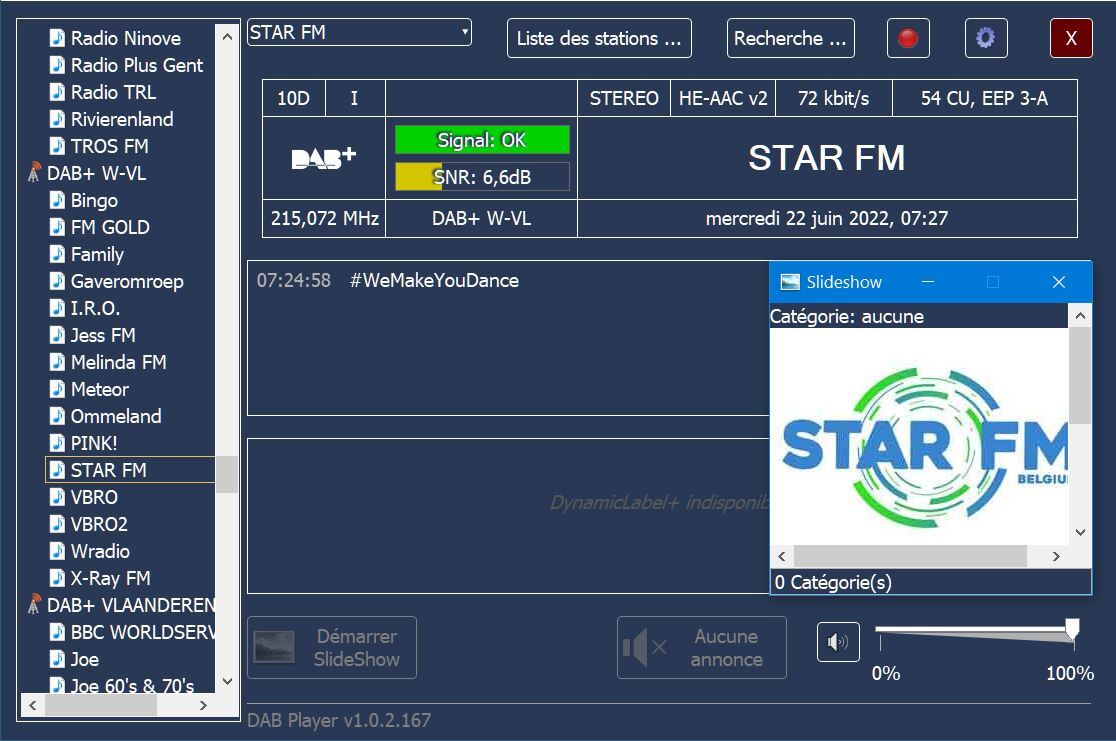Click Slideshow scroll down arrow
1116x741 pixels.
[x=1080, y=532]
